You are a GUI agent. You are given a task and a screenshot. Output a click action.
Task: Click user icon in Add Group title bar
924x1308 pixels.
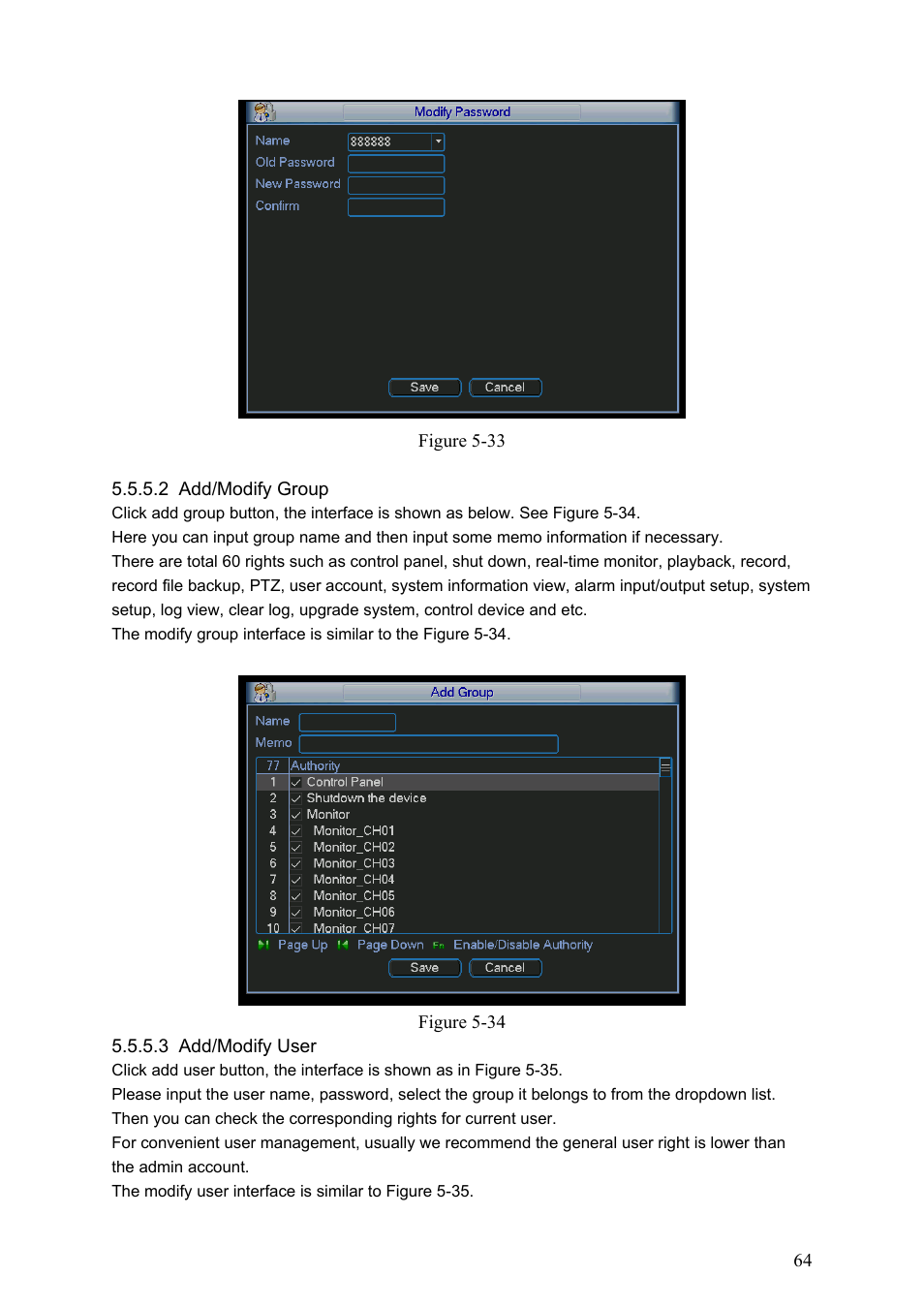(264, 693)
